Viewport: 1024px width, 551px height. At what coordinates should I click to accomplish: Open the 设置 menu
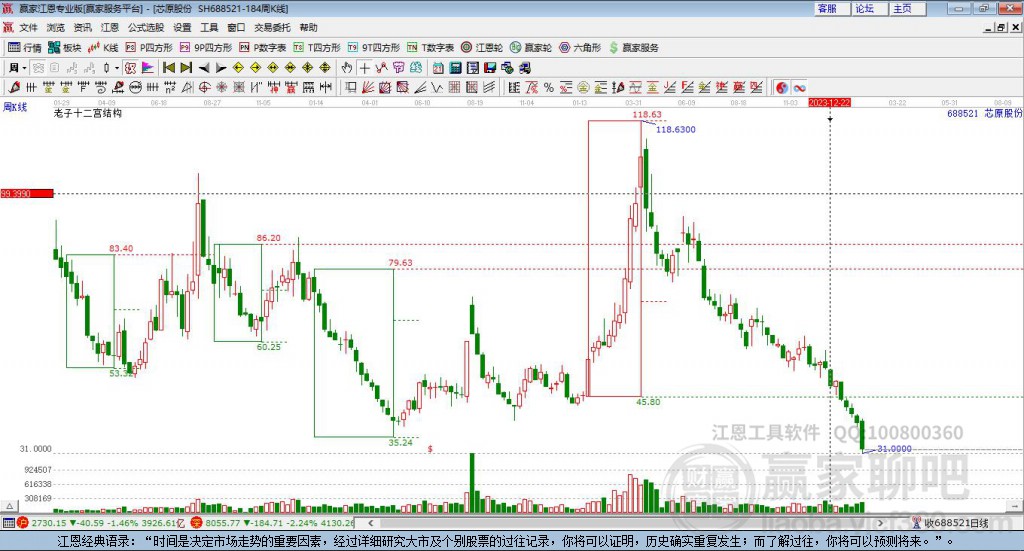[x=182, y=27]
